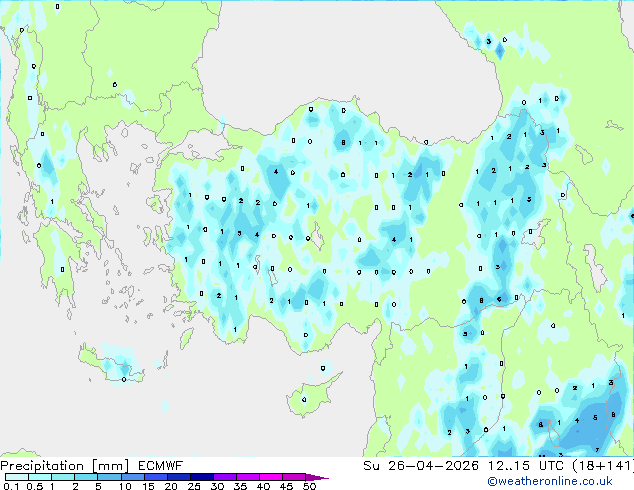
Task: Click the 30–35 mm purple legend swatch
Action: (x=225, y=477)
